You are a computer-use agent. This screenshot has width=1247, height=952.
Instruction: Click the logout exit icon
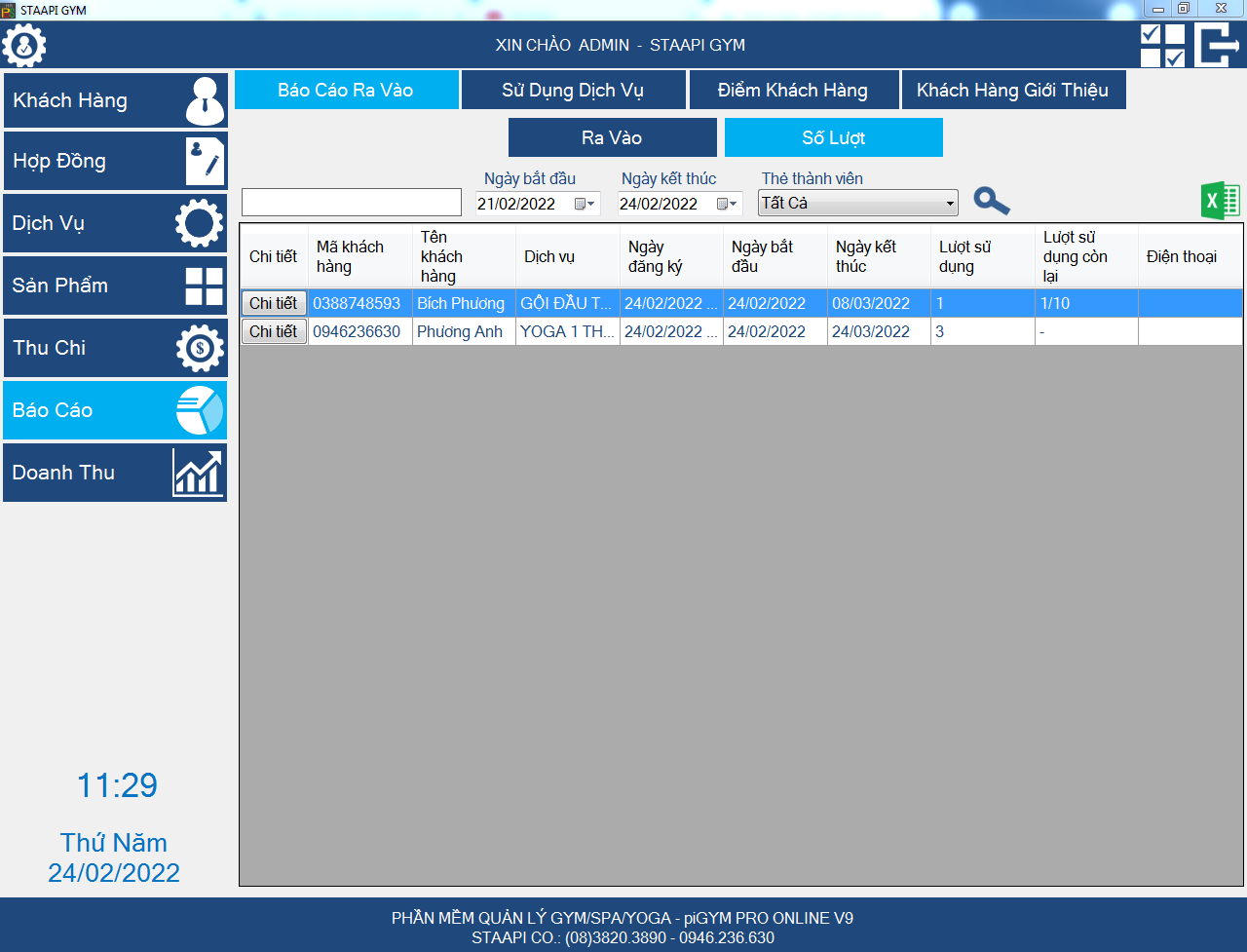click(x=1217, y=45)
